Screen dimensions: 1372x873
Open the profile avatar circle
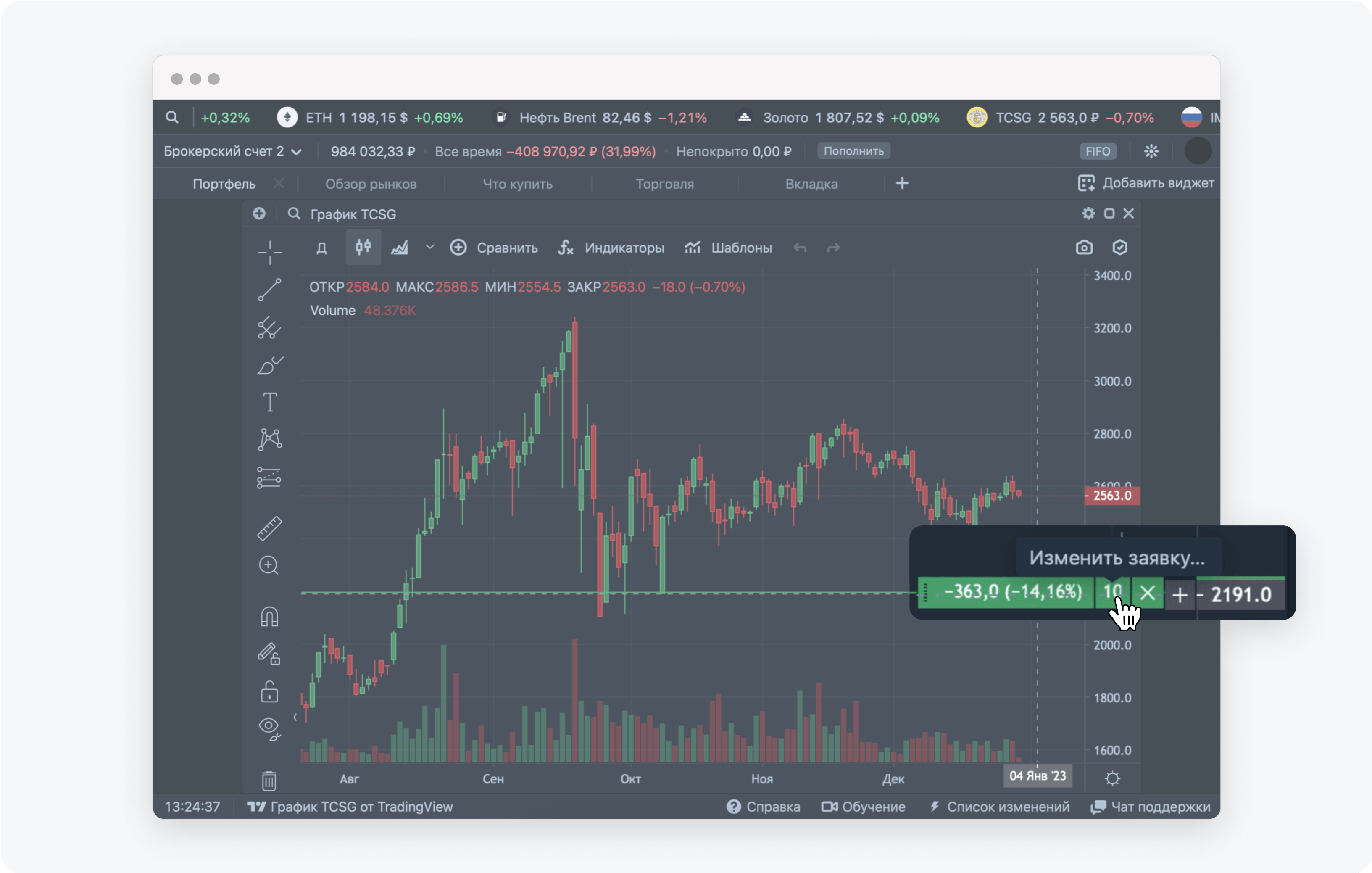coord(1198,152)
